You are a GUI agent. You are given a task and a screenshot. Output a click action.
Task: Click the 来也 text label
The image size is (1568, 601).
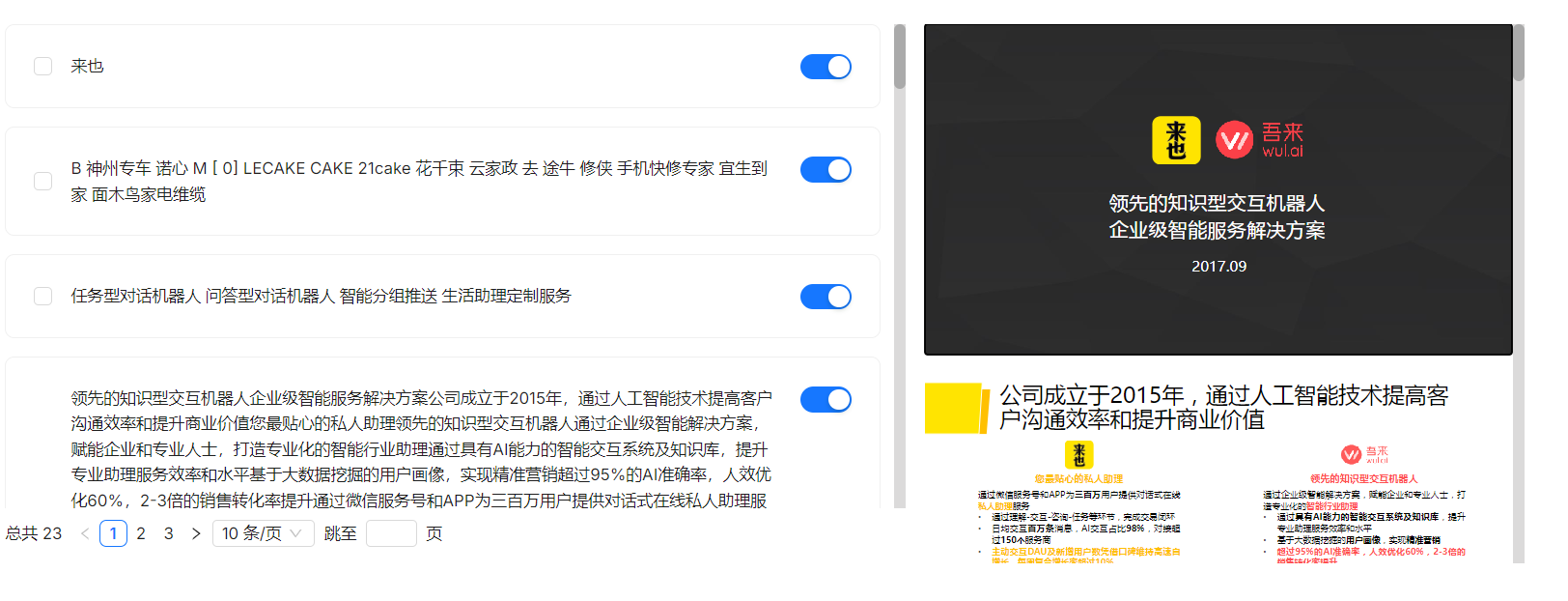(87, 66)
